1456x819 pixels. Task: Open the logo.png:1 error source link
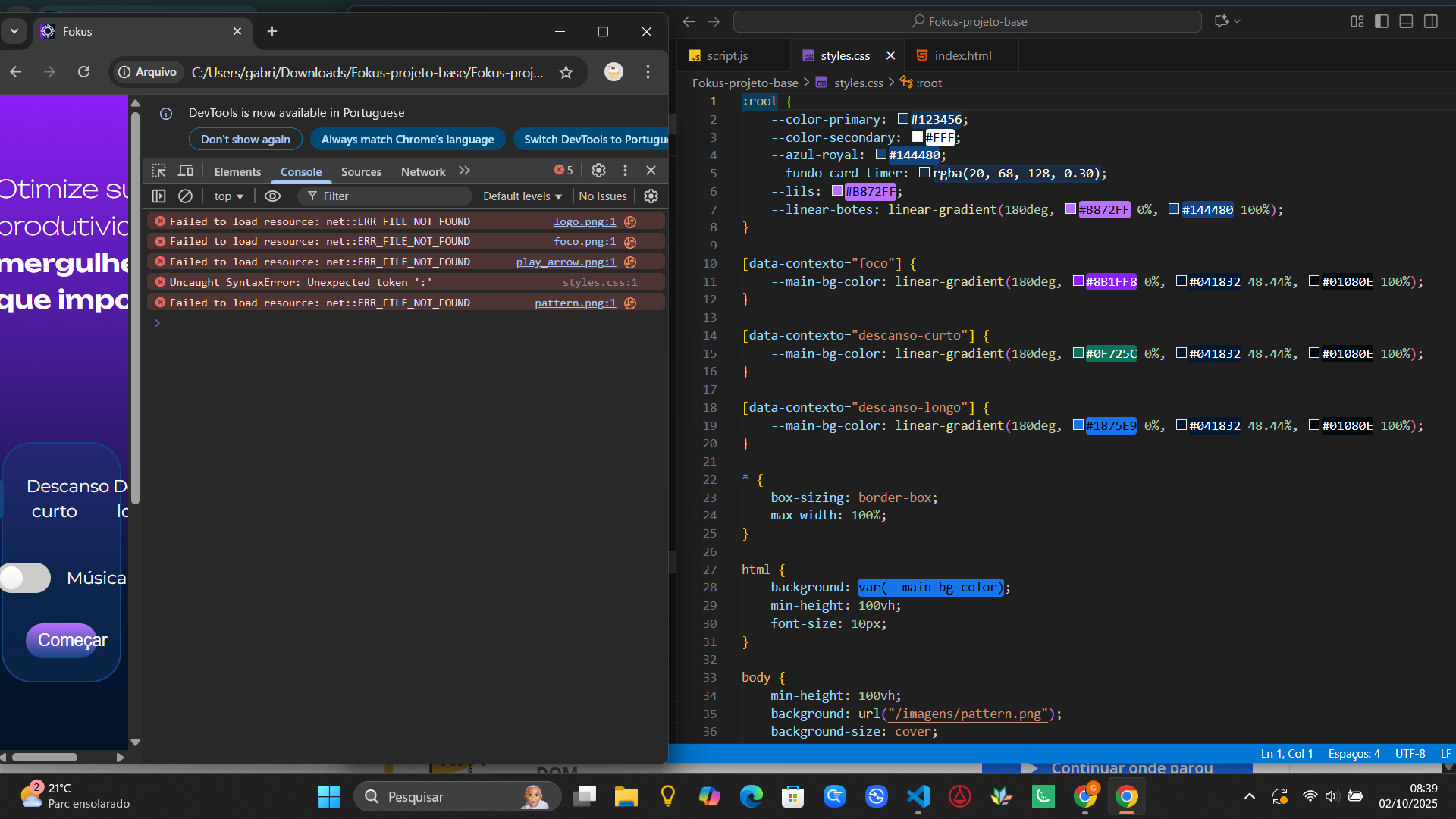(584, 221)
